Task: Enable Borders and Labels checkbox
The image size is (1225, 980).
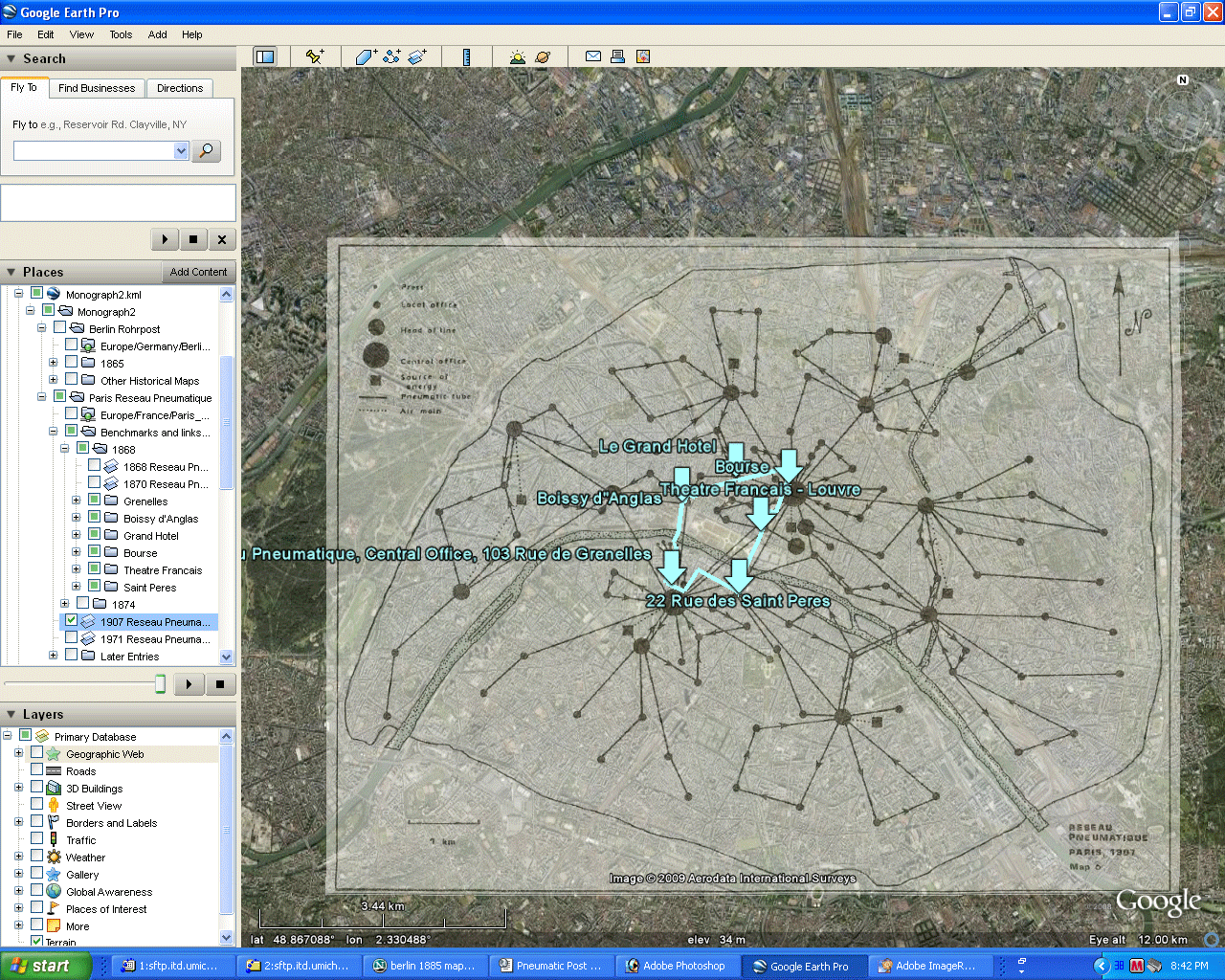Action: coord(37,821)
